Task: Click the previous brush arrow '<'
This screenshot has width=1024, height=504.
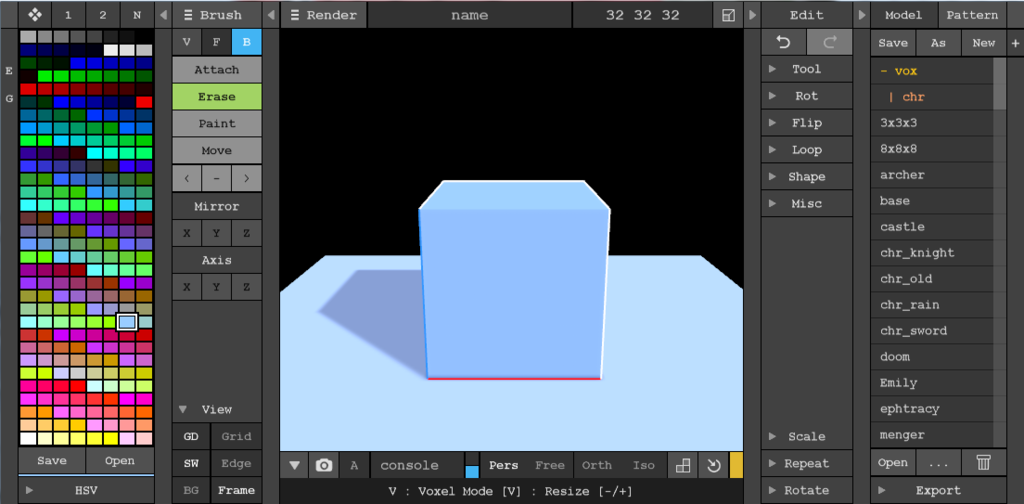Action: [187, 178]
